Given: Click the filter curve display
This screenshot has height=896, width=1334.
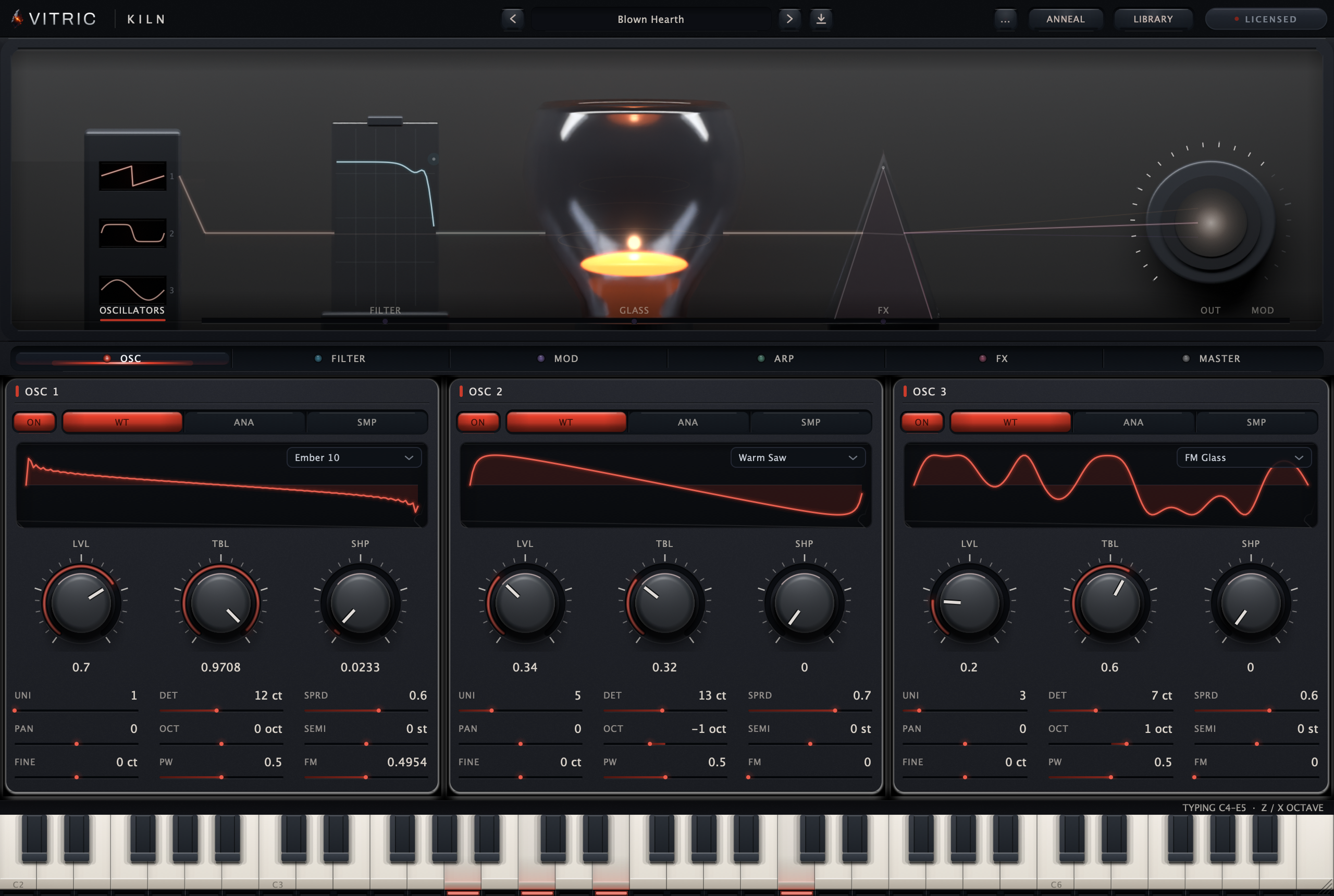Looking at the screenshot, I should pyautogui.click(x=385, y=217).
